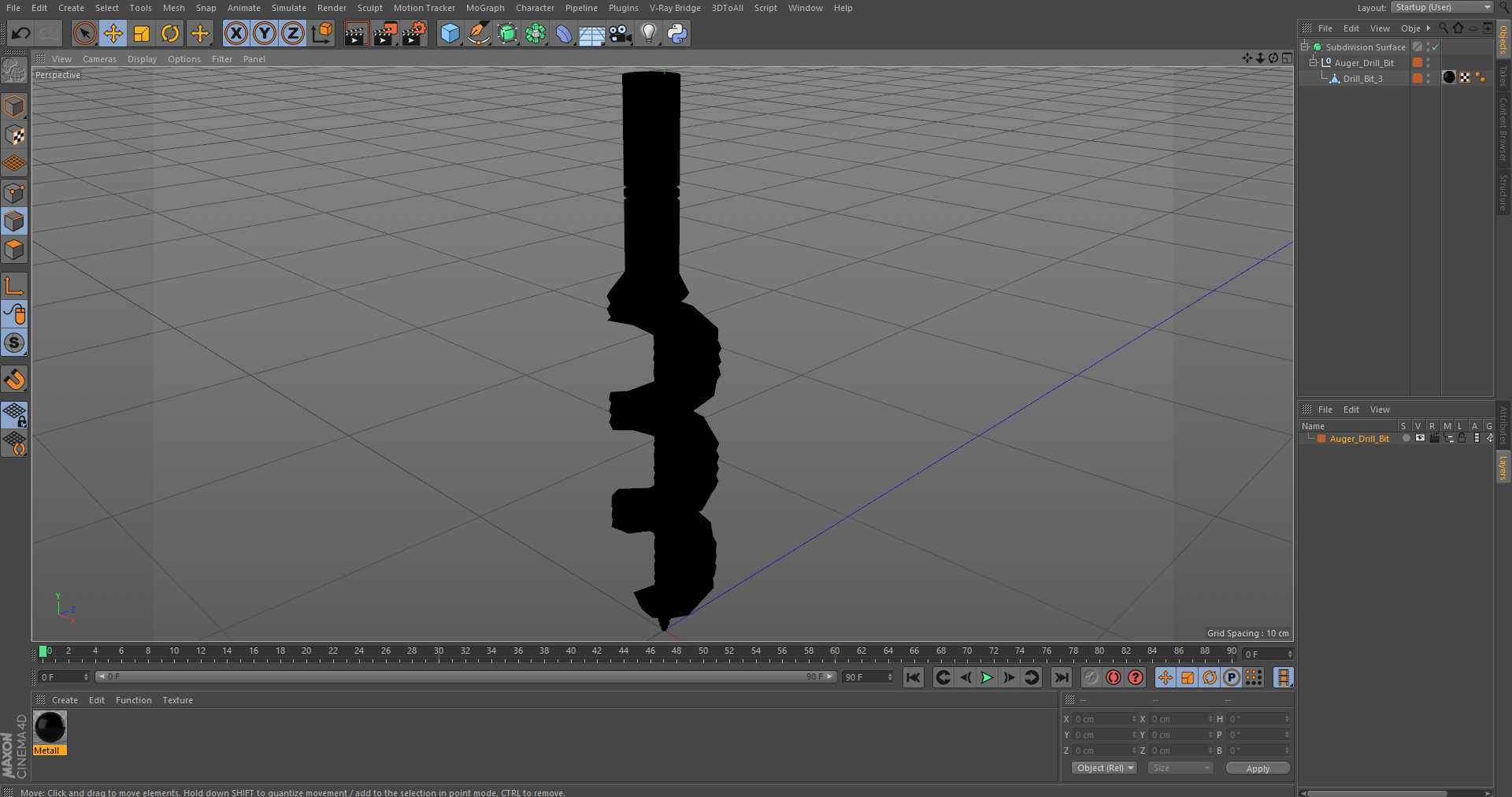This screenshot has width=1512, height=797.
Task: Toggle the Enable Axis tool
Action: 14,286
